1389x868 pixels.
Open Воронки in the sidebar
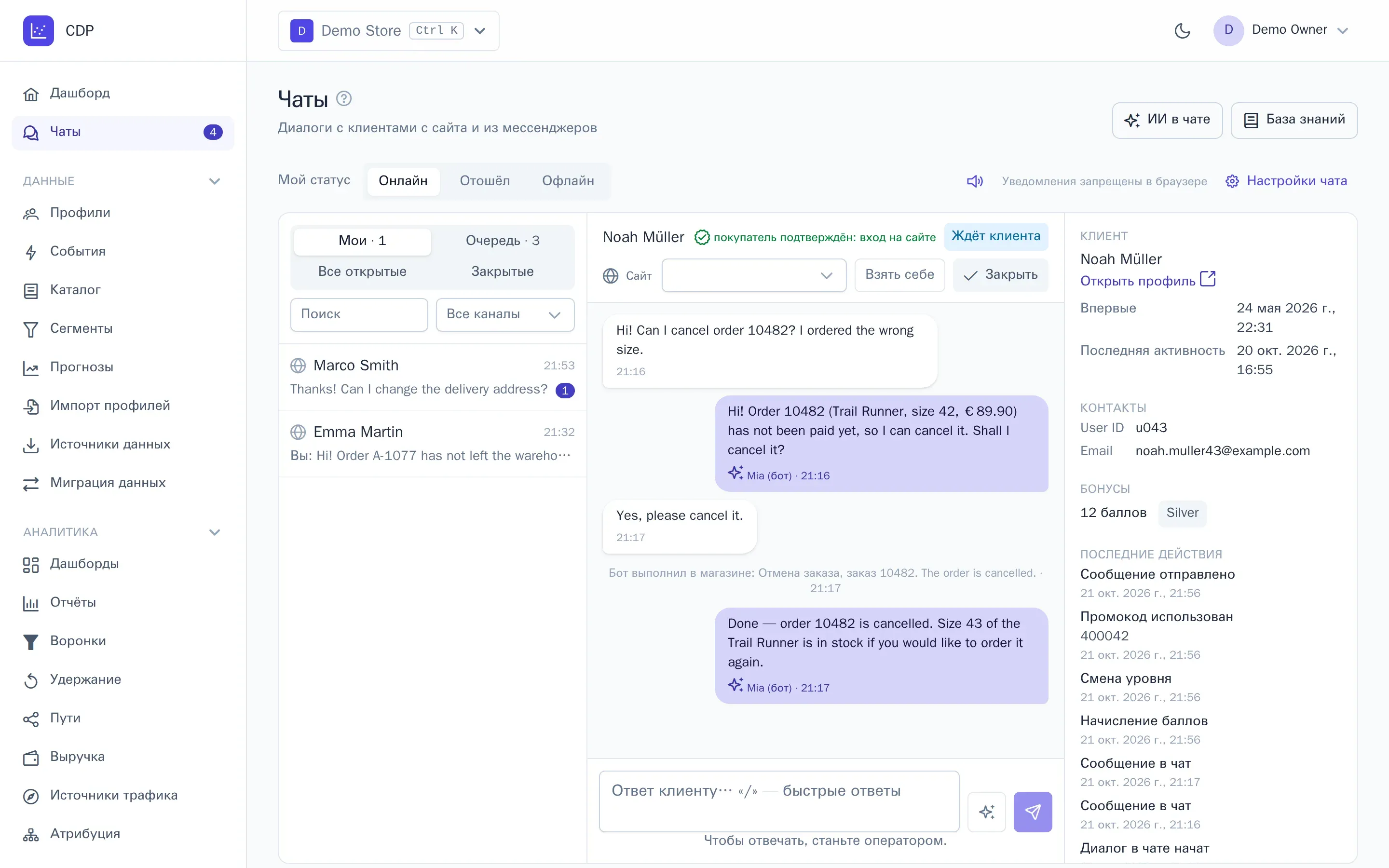click(x=123, y=641)
